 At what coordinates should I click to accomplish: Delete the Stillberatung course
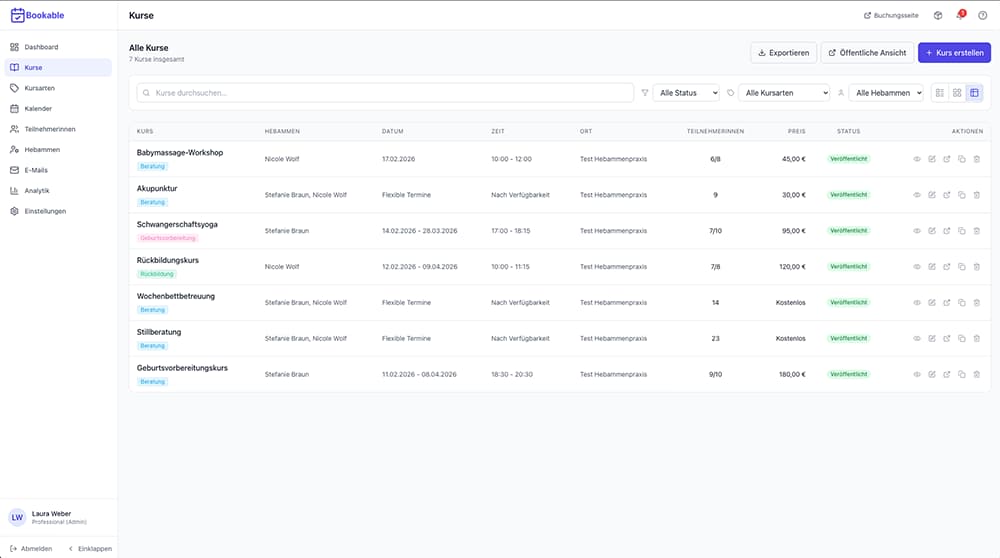(x=976, y=339)
